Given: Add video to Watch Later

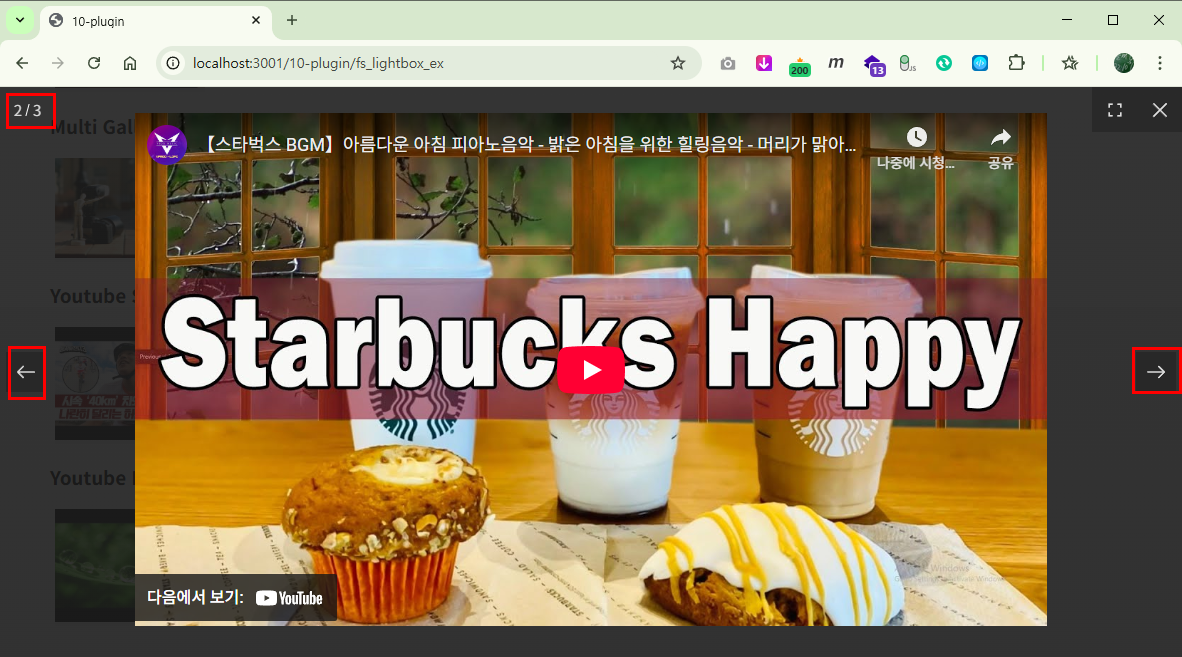Looking at the screenshot, I should (x=916, y=147).
